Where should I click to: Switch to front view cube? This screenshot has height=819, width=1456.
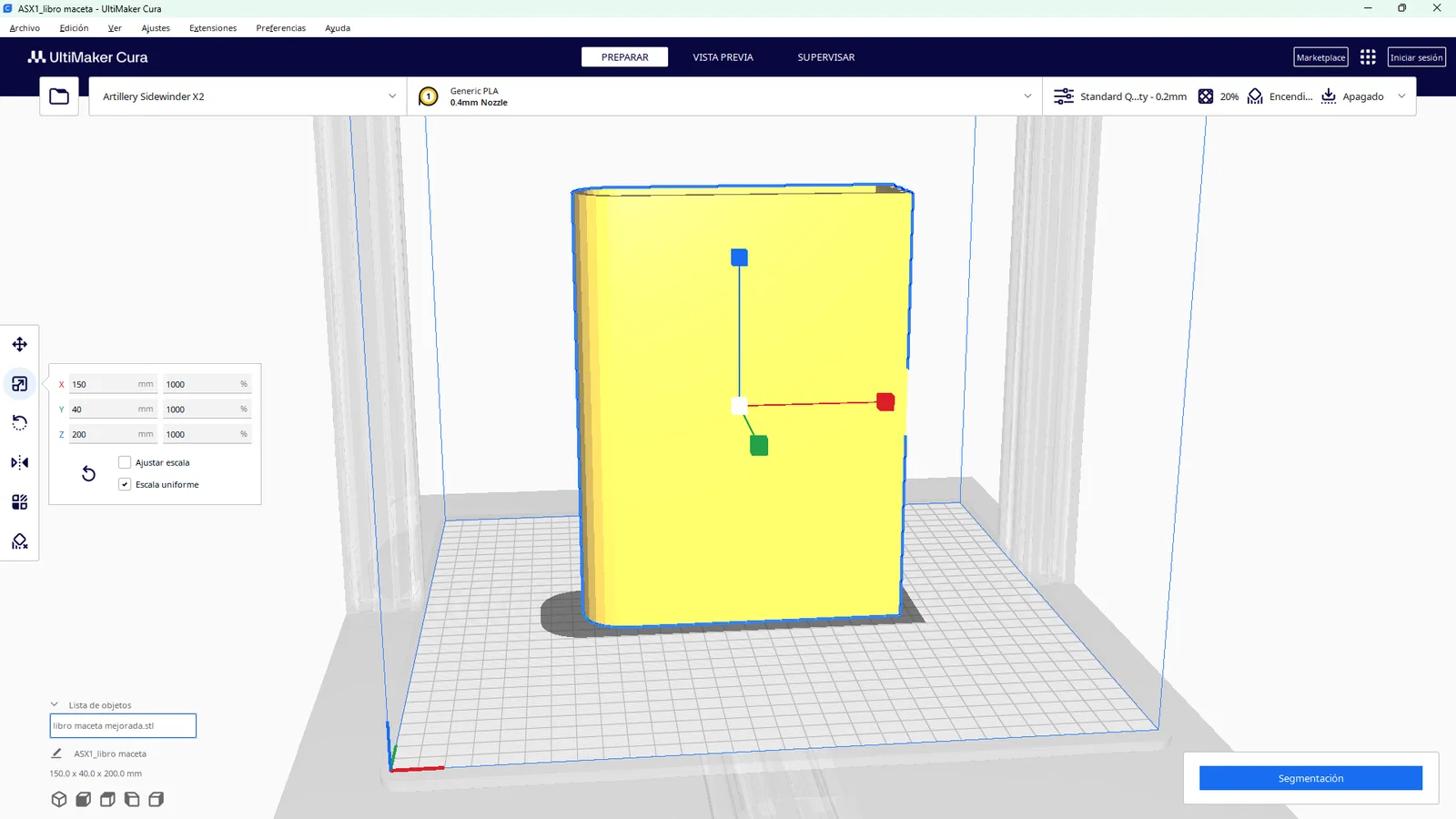click(83, 799)
